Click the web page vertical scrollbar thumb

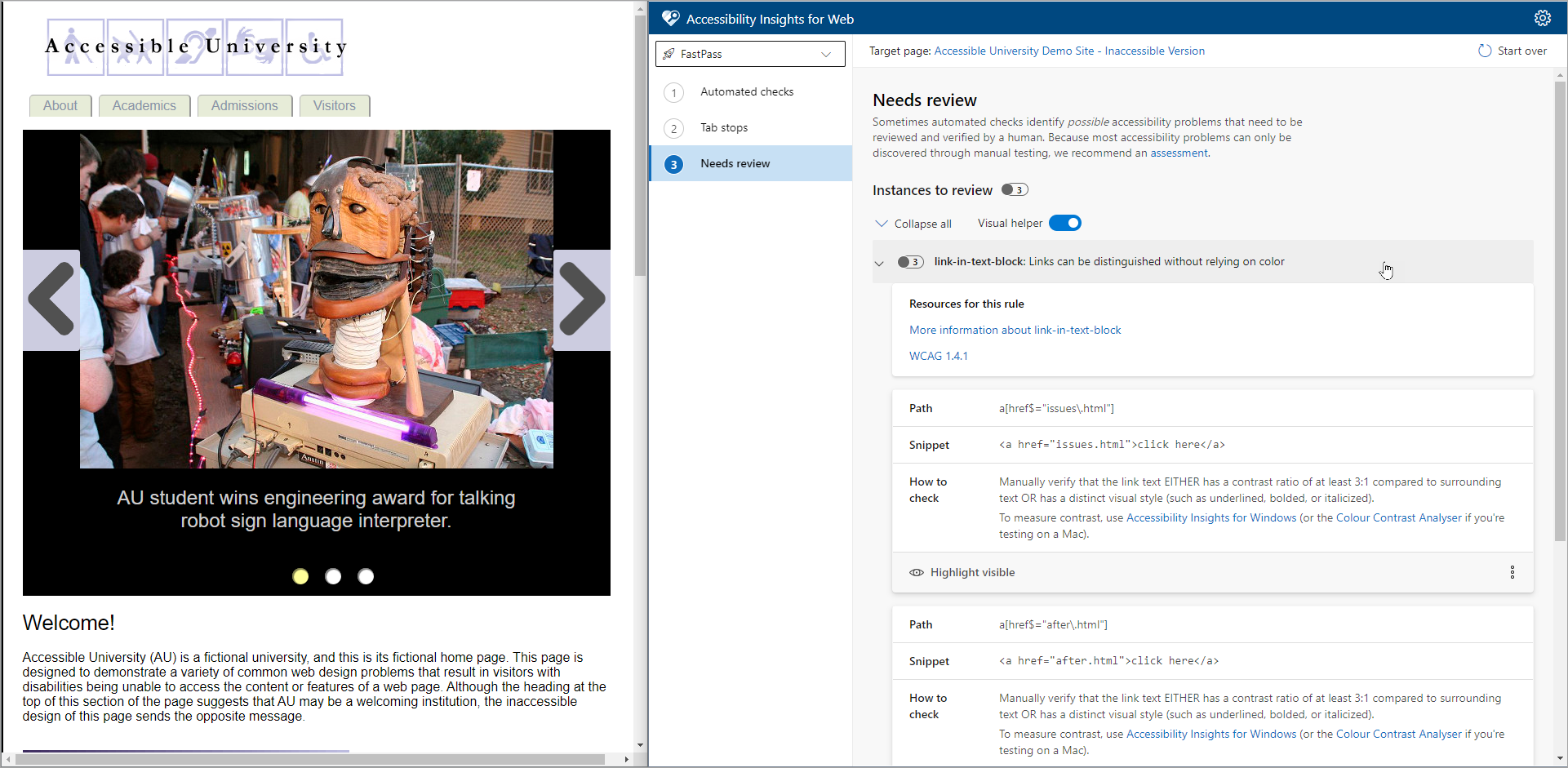click(x=640, y=145)
